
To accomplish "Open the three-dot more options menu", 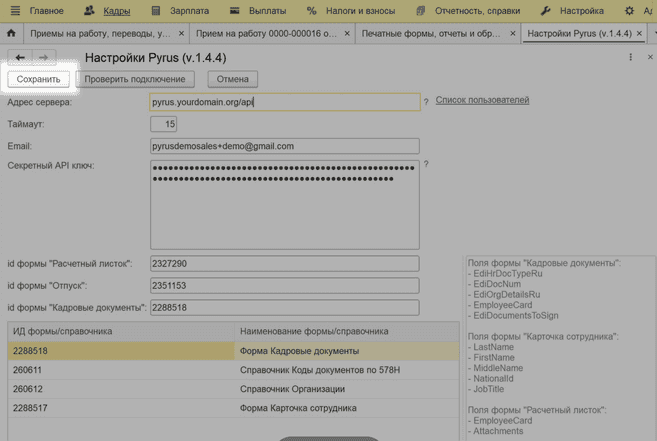I will click(x=630, y=58).
